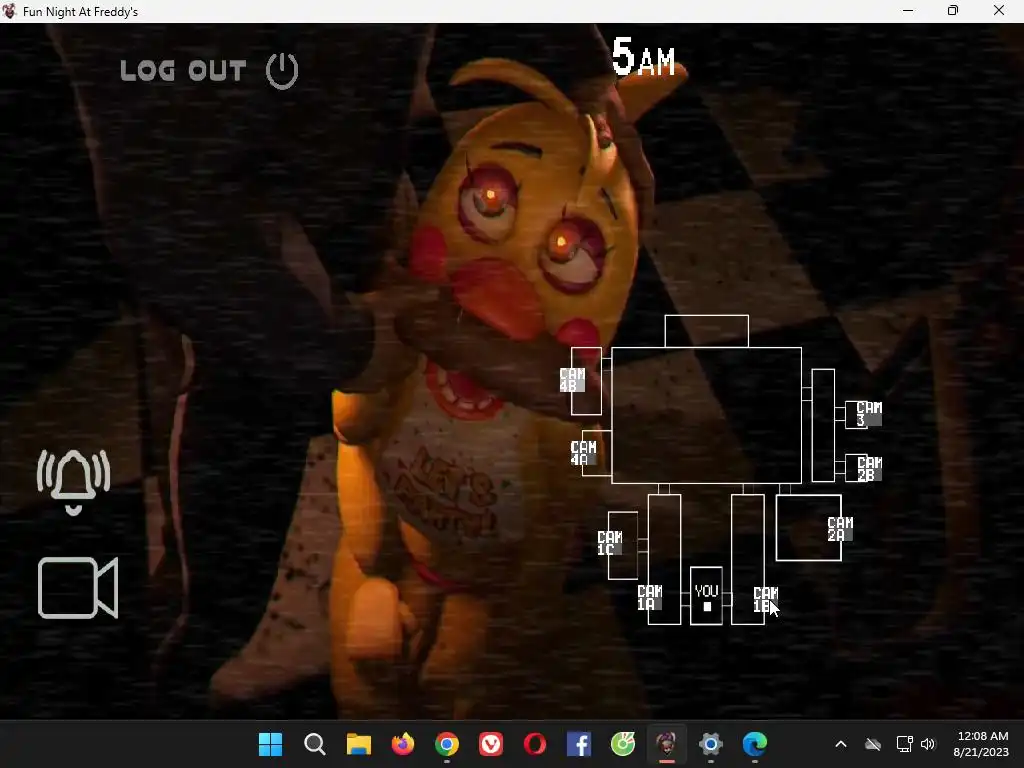Minimize the Fun Night At Freddy's window
1024x768 pixels.
point(908,10)
